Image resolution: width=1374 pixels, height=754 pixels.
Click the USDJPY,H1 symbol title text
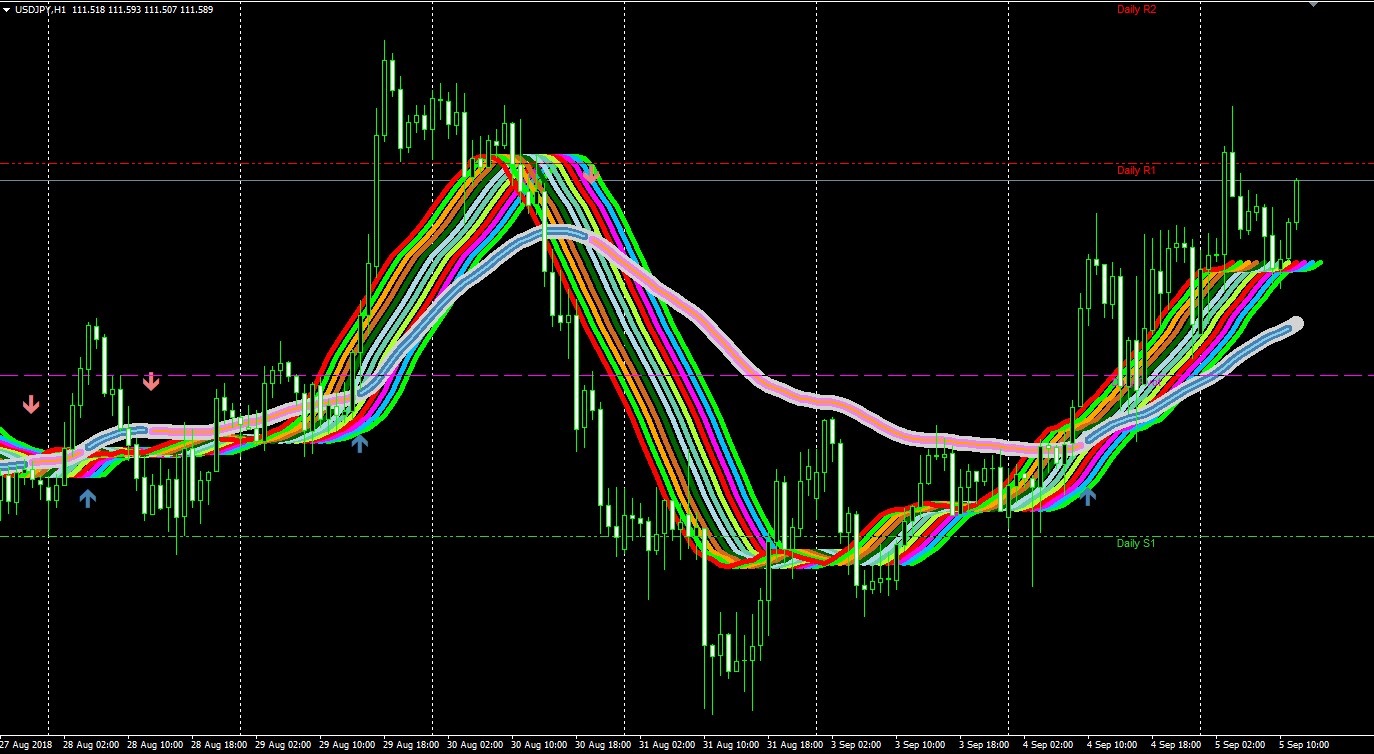[41, 9]
